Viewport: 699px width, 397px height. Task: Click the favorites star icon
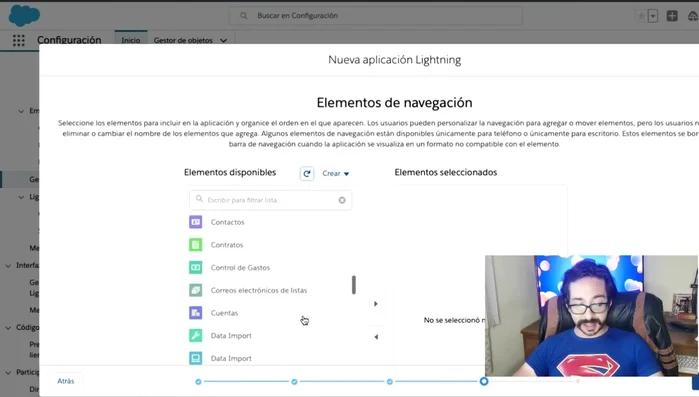tap(641, 16)
